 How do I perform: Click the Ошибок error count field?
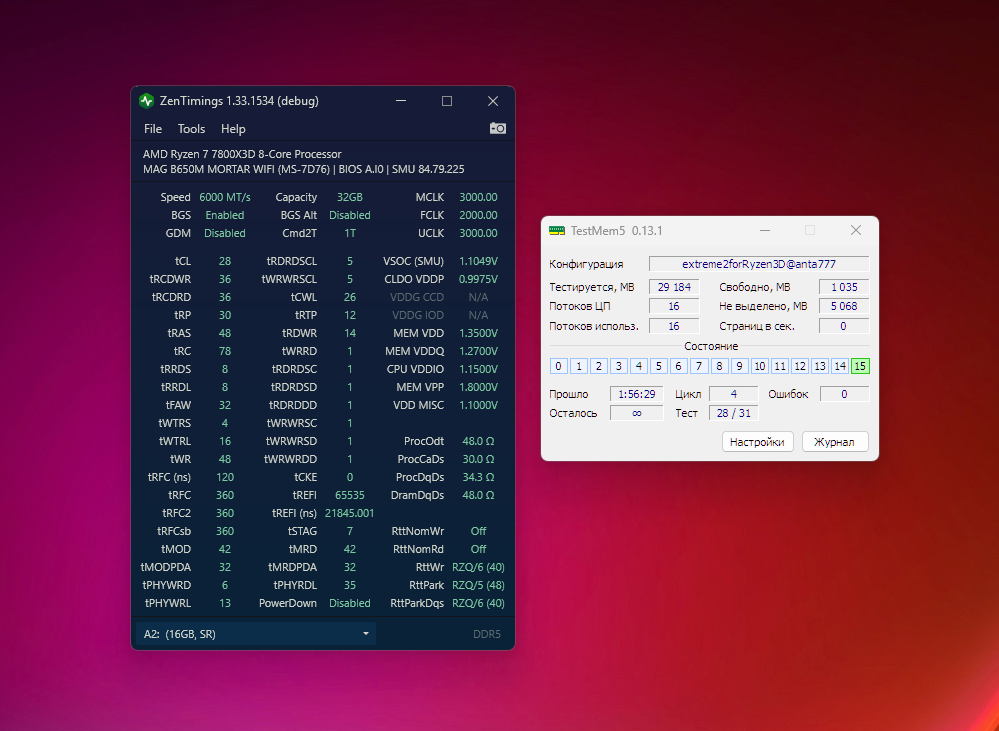(844, 394)
